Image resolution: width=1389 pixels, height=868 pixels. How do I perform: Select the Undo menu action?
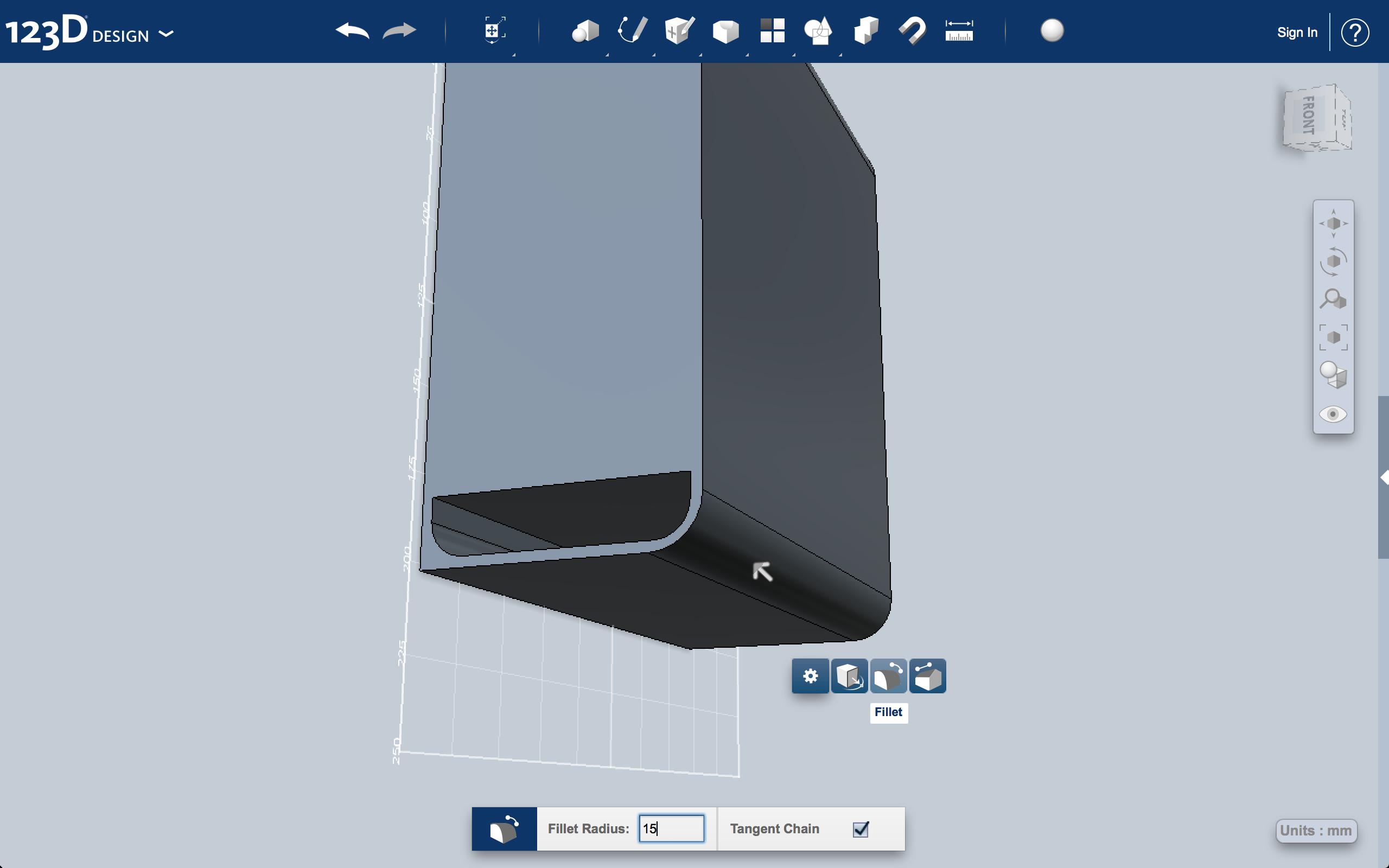[354, 31]
